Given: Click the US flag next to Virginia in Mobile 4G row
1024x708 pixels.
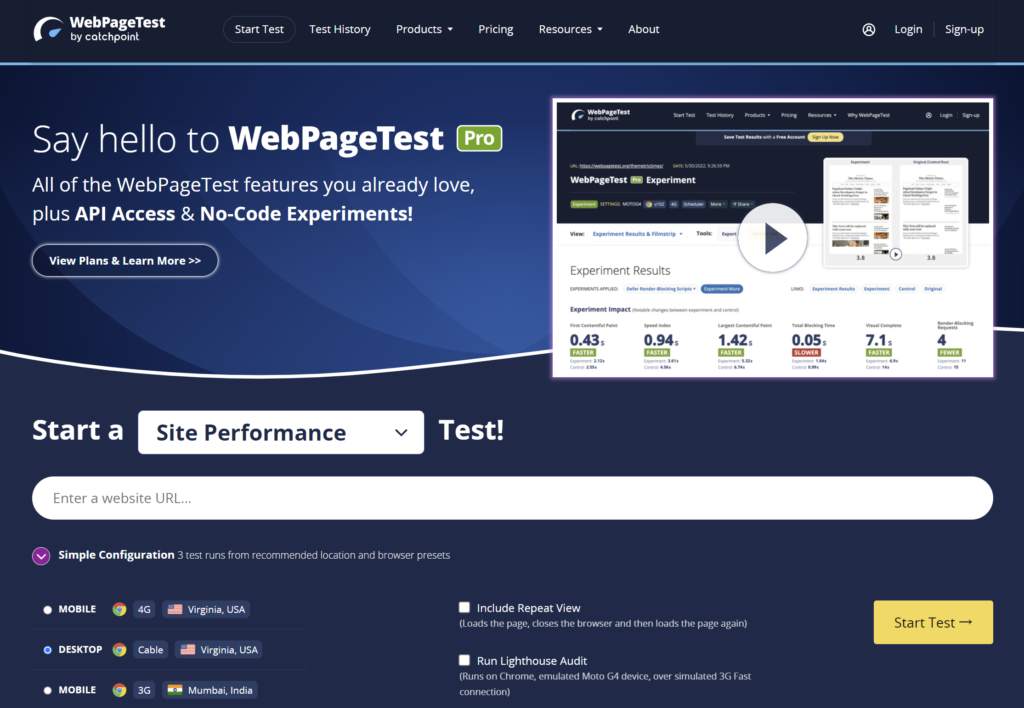Looking at the screenshot, I should pyautogui.click(x=175, y=609).
